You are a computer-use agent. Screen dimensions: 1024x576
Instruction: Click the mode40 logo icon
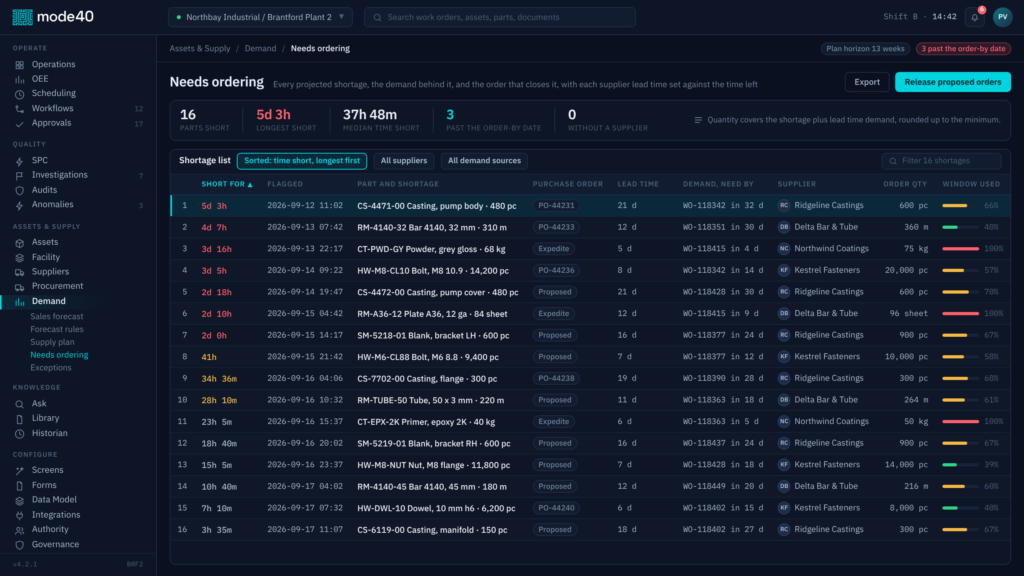coord(22,17)
